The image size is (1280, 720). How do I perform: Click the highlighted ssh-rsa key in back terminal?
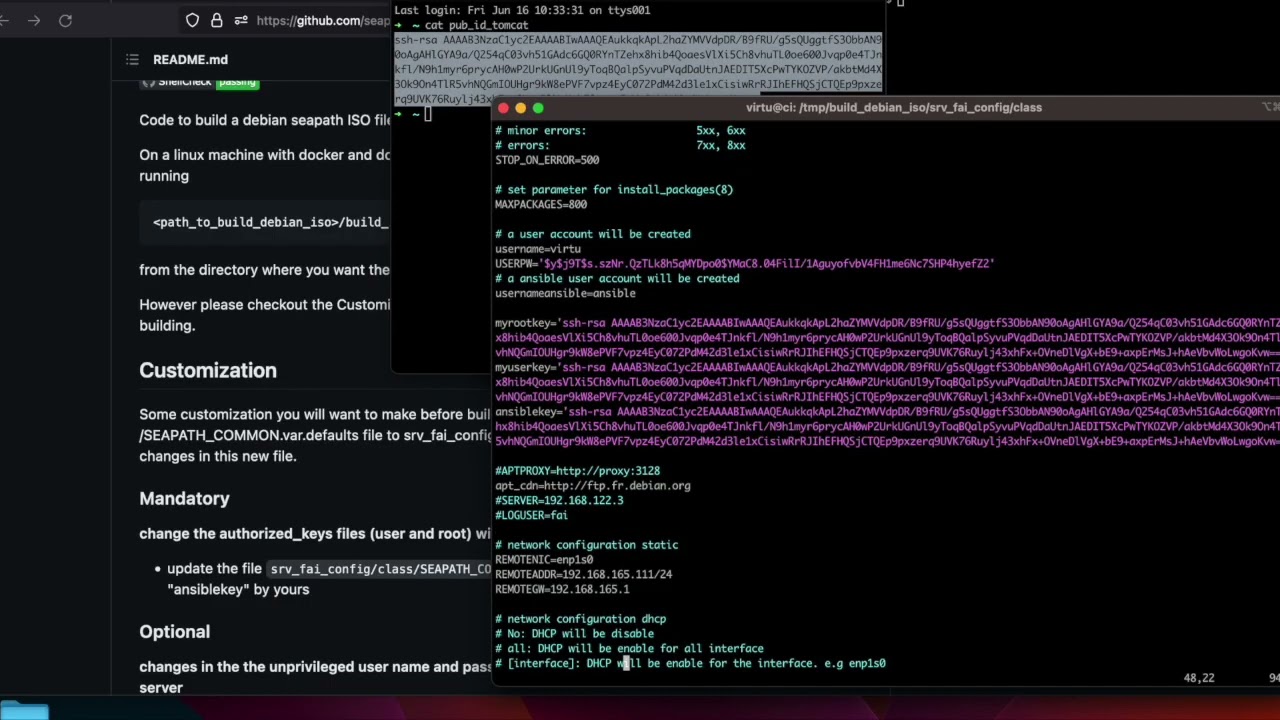(638, 69)
